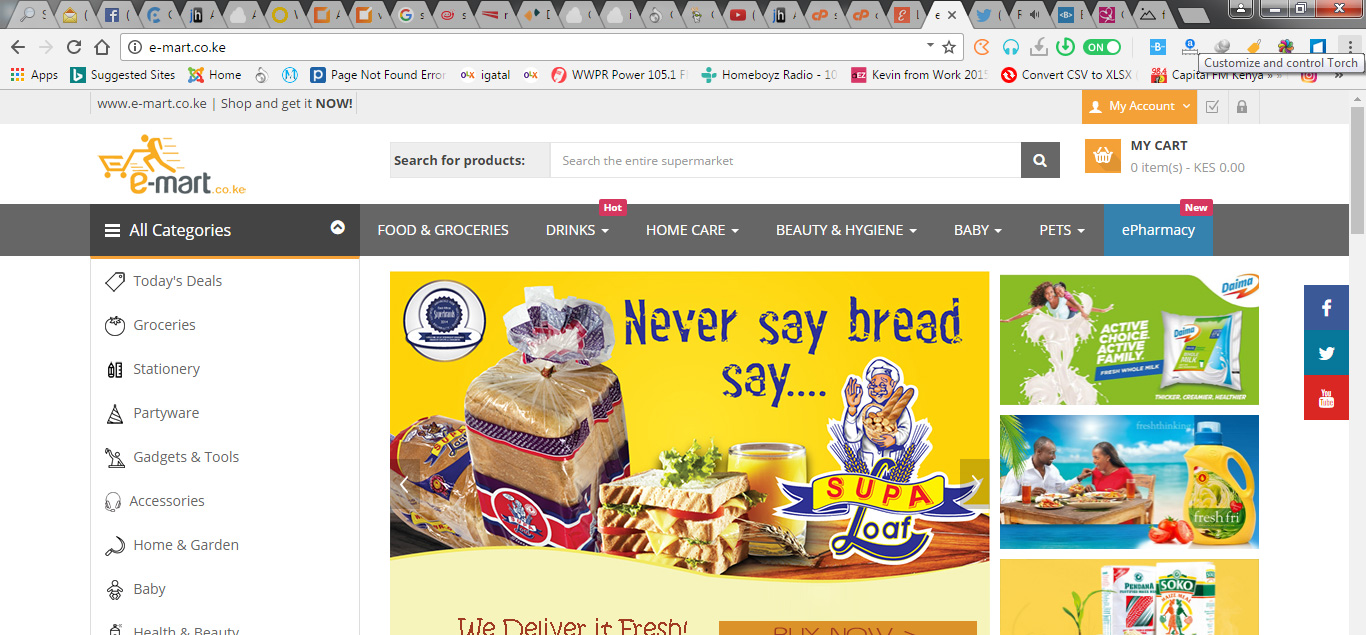Open the shopping cart basket icon
The image size is (1366, 635).
pos(1102,155)
